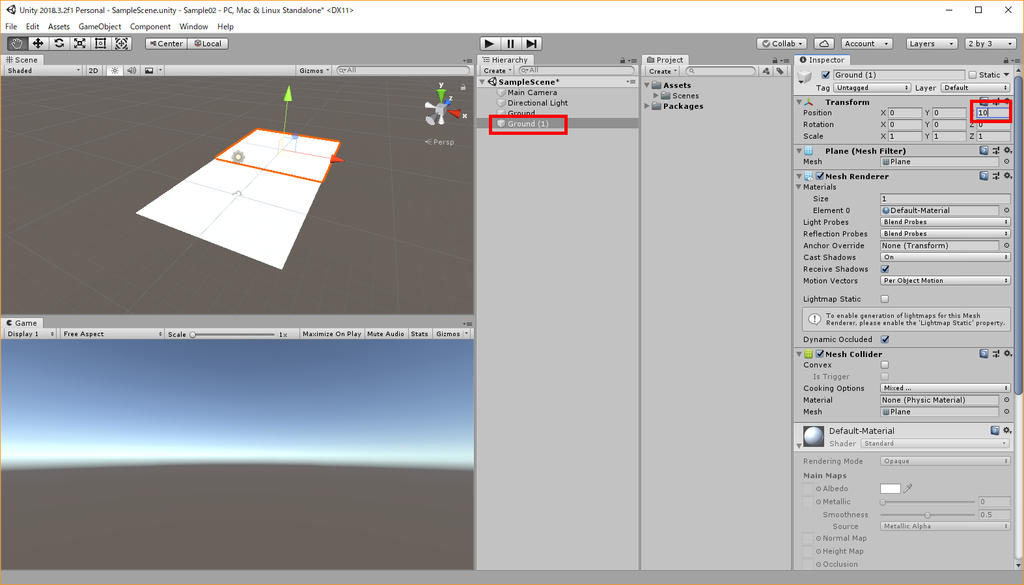
Task: Open the Tag Untagged dropdown
Action: click(x=872, y=87)
